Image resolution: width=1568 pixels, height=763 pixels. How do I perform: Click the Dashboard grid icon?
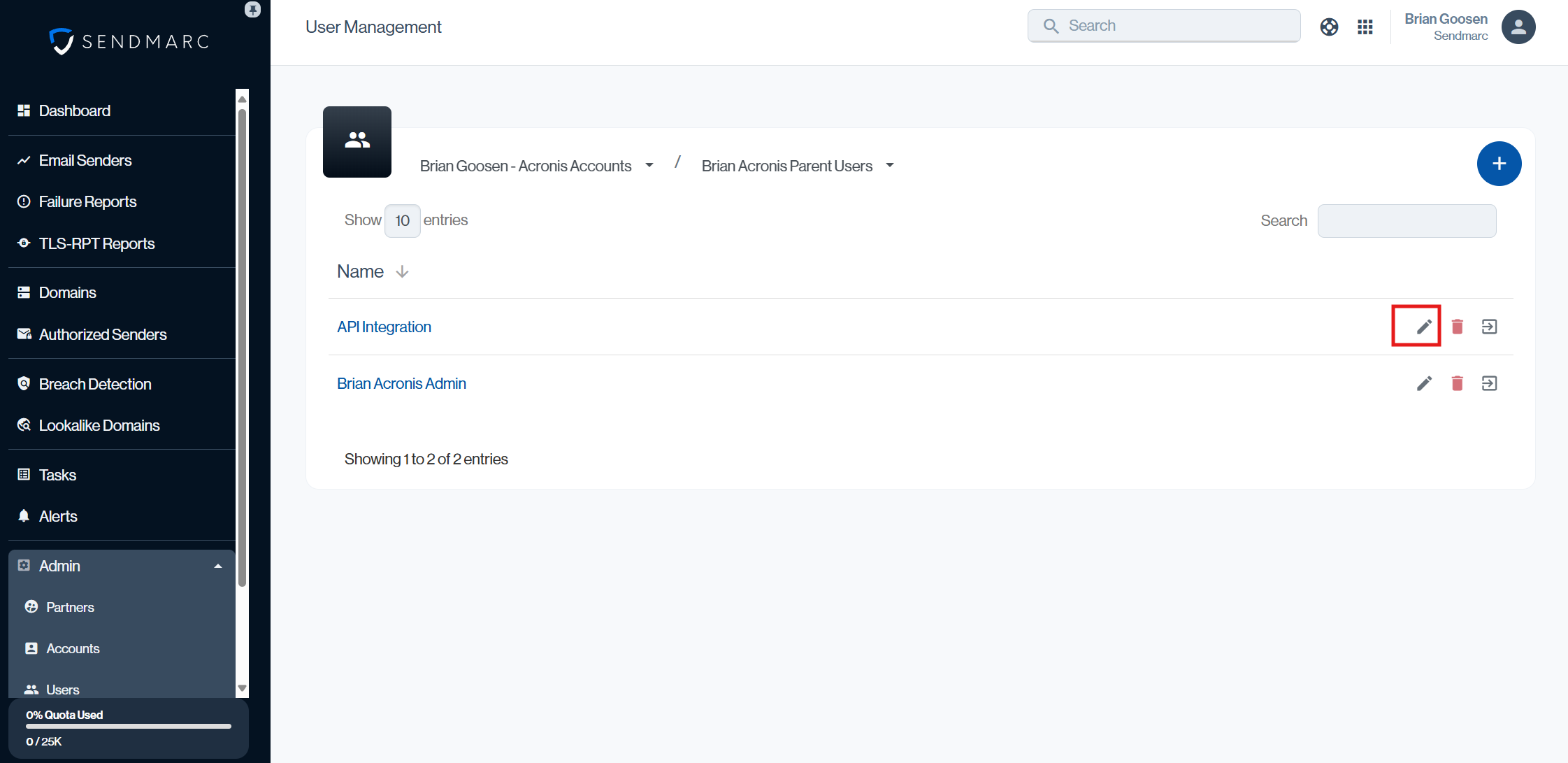(24, 110)
